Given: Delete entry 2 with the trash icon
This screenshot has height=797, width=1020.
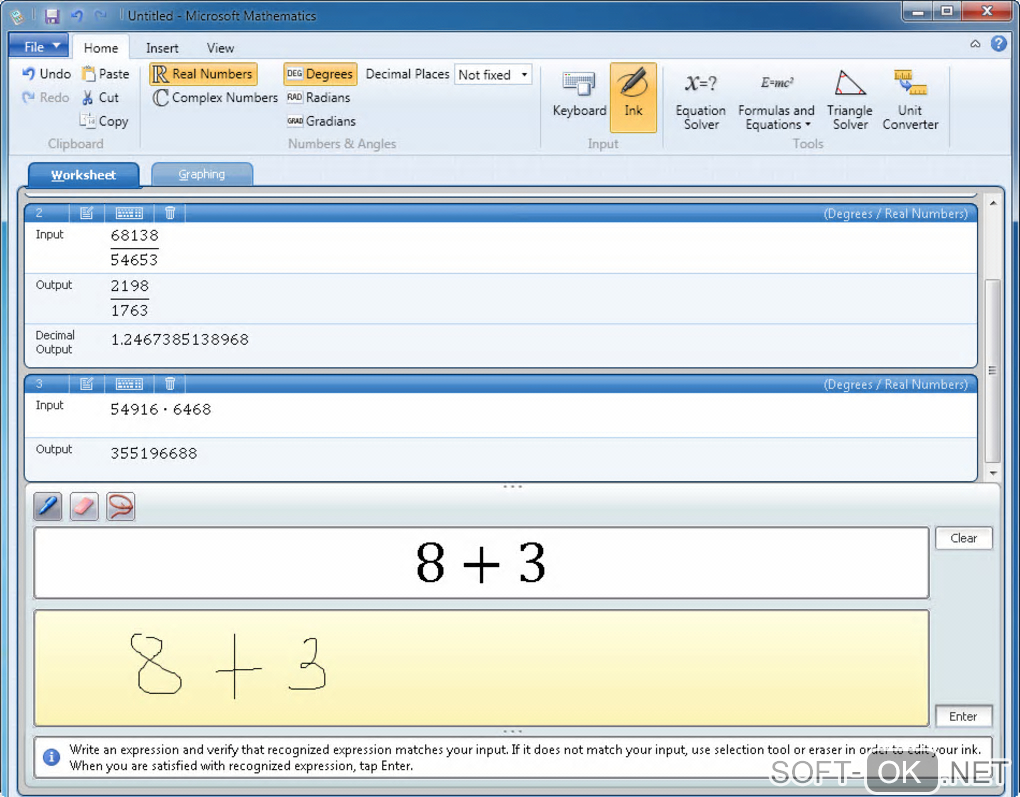Looking at the screenshot, I should [170, 213].
